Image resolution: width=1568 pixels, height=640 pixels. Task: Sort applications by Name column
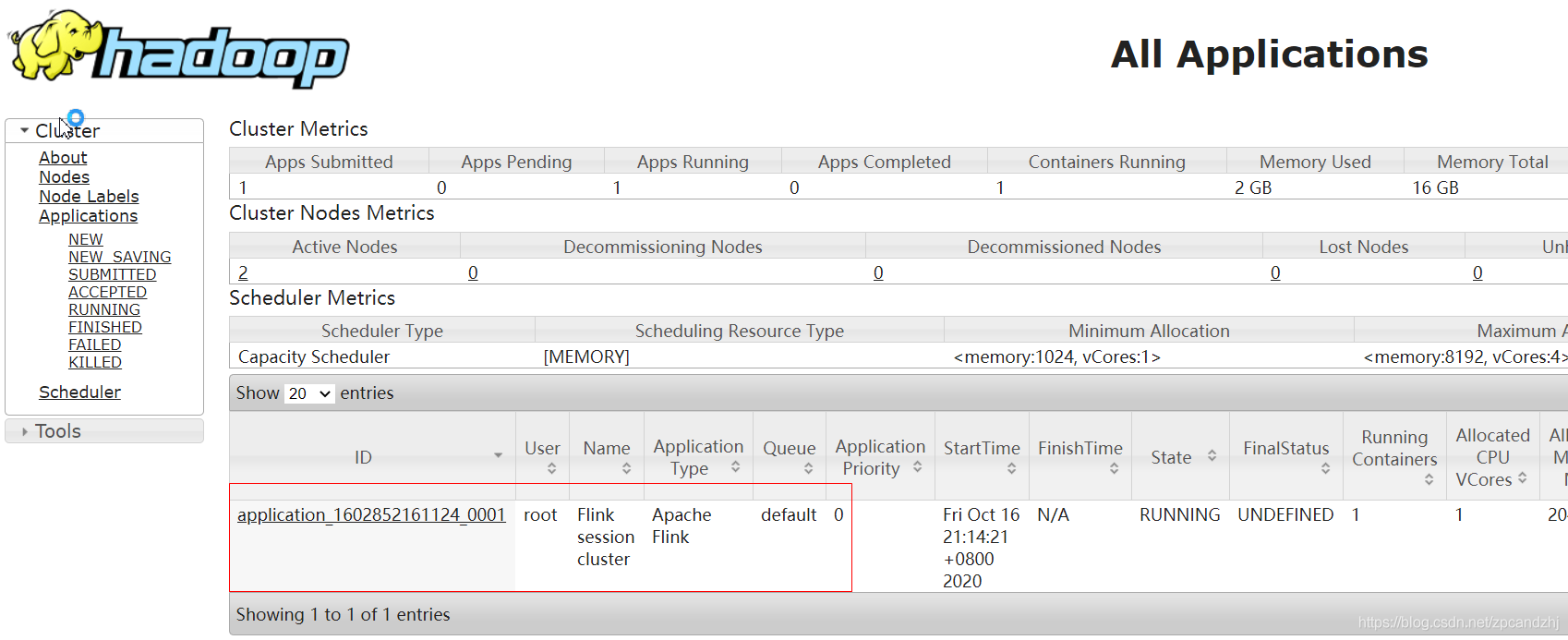pos(626,469)
